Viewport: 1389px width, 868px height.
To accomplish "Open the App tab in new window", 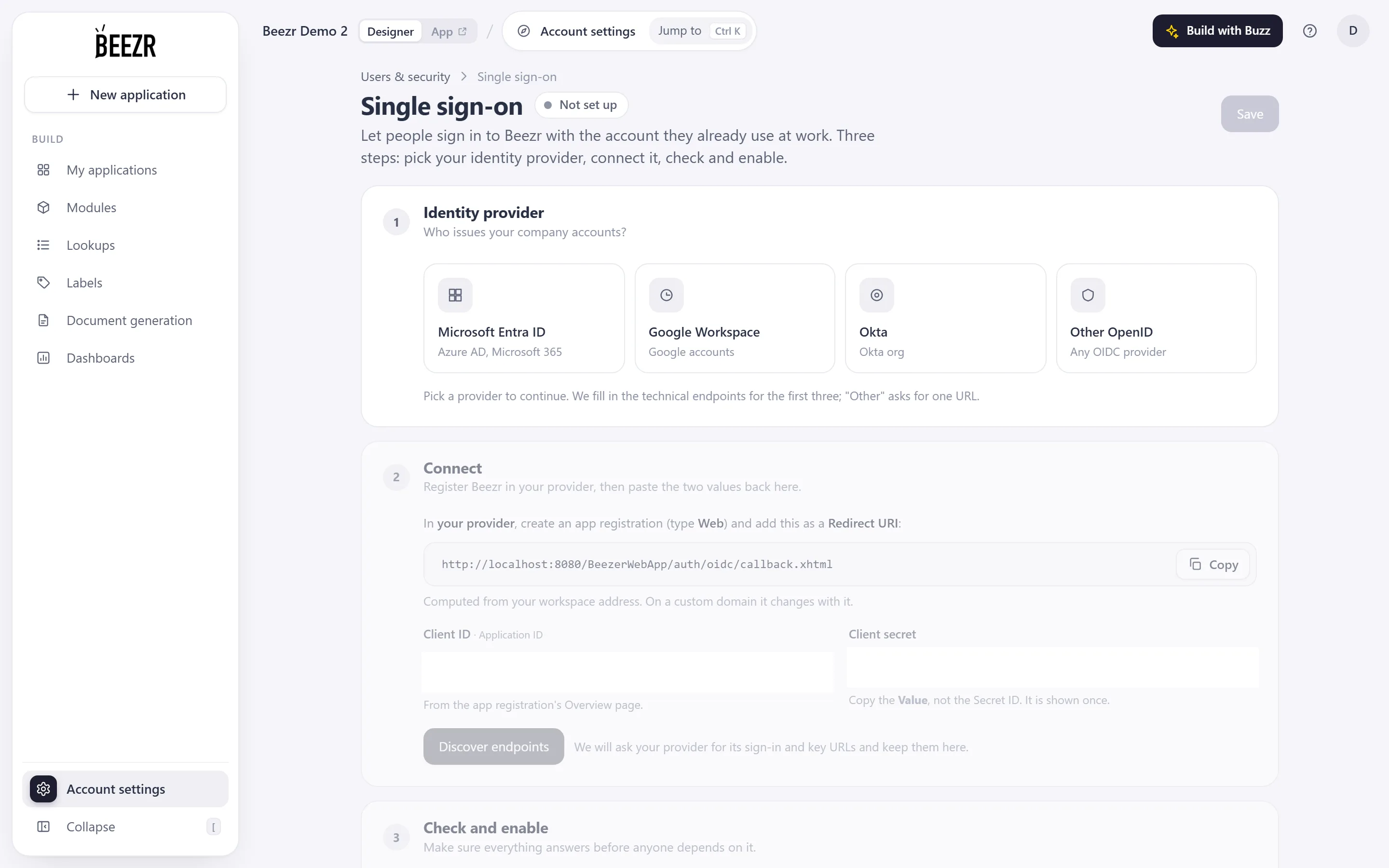I will pos(449,31).
